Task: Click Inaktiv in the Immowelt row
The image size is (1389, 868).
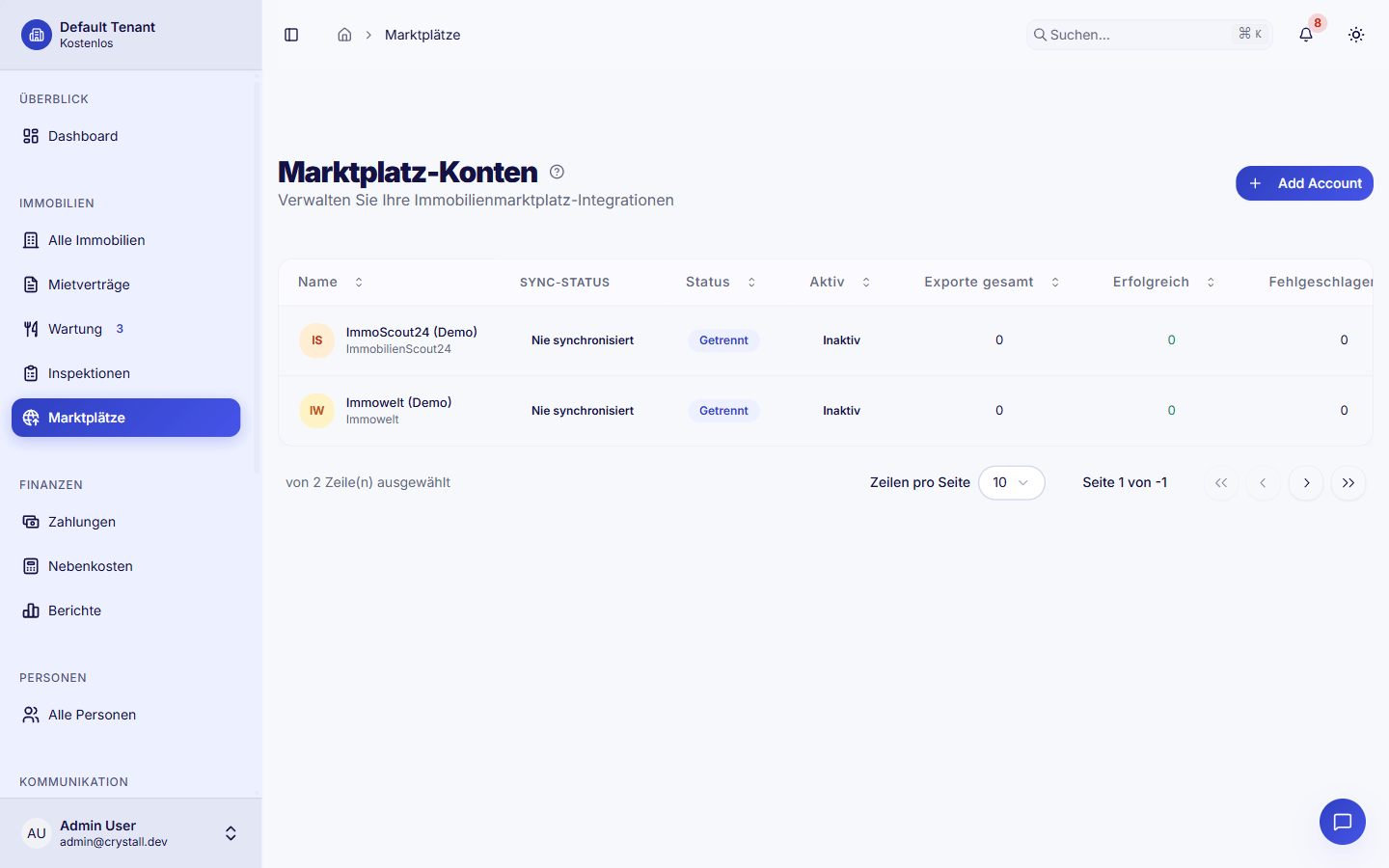Action: (x=841, y=411)
